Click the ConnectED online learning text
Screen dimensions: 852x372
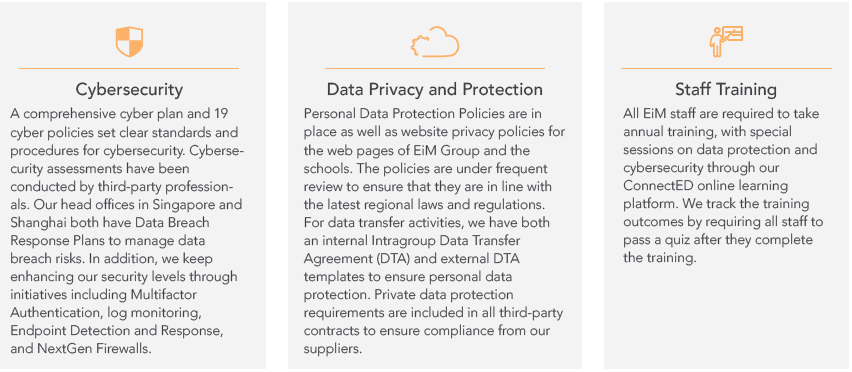[x=705, y=186]
